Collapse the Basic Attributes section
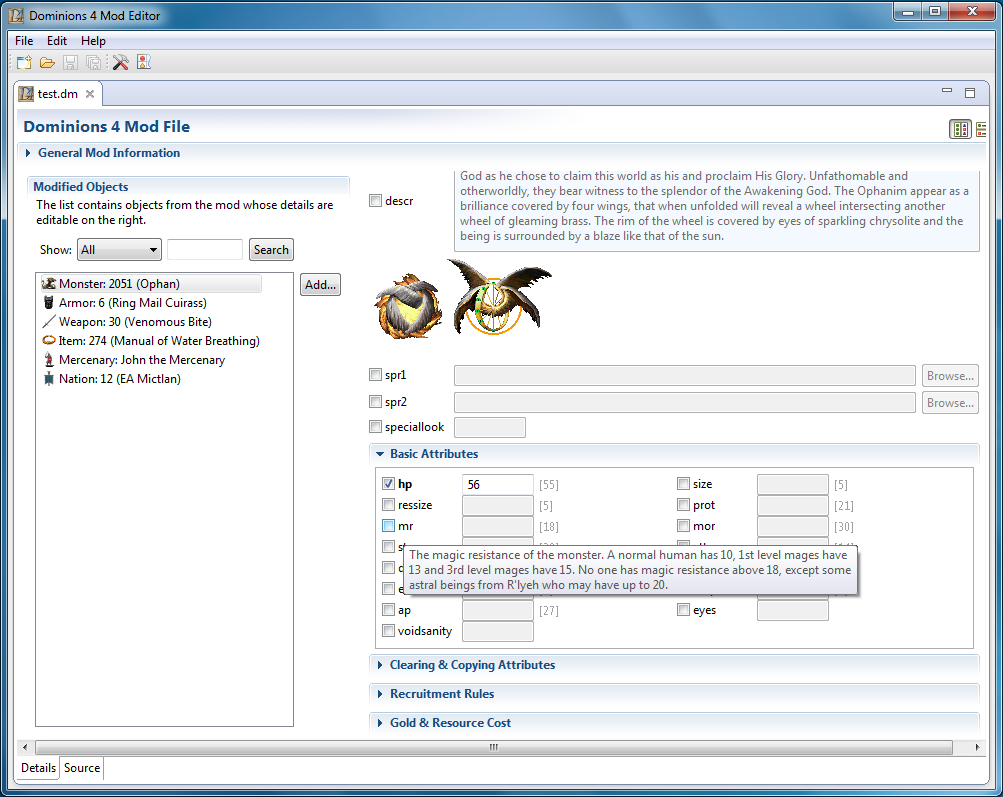This screenshot has height=797, width=1003. [380, 454]
